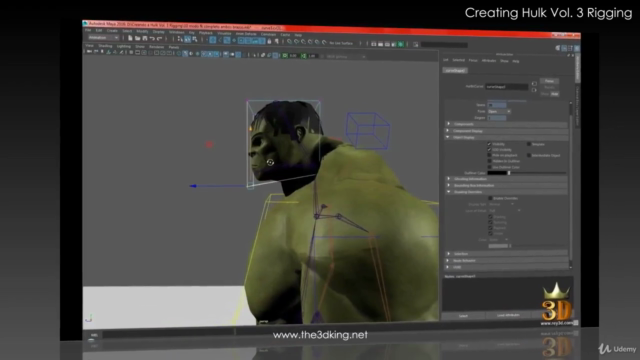Switch to the curveShape2 tab
The image size is (640, 360).
[455, 71]
